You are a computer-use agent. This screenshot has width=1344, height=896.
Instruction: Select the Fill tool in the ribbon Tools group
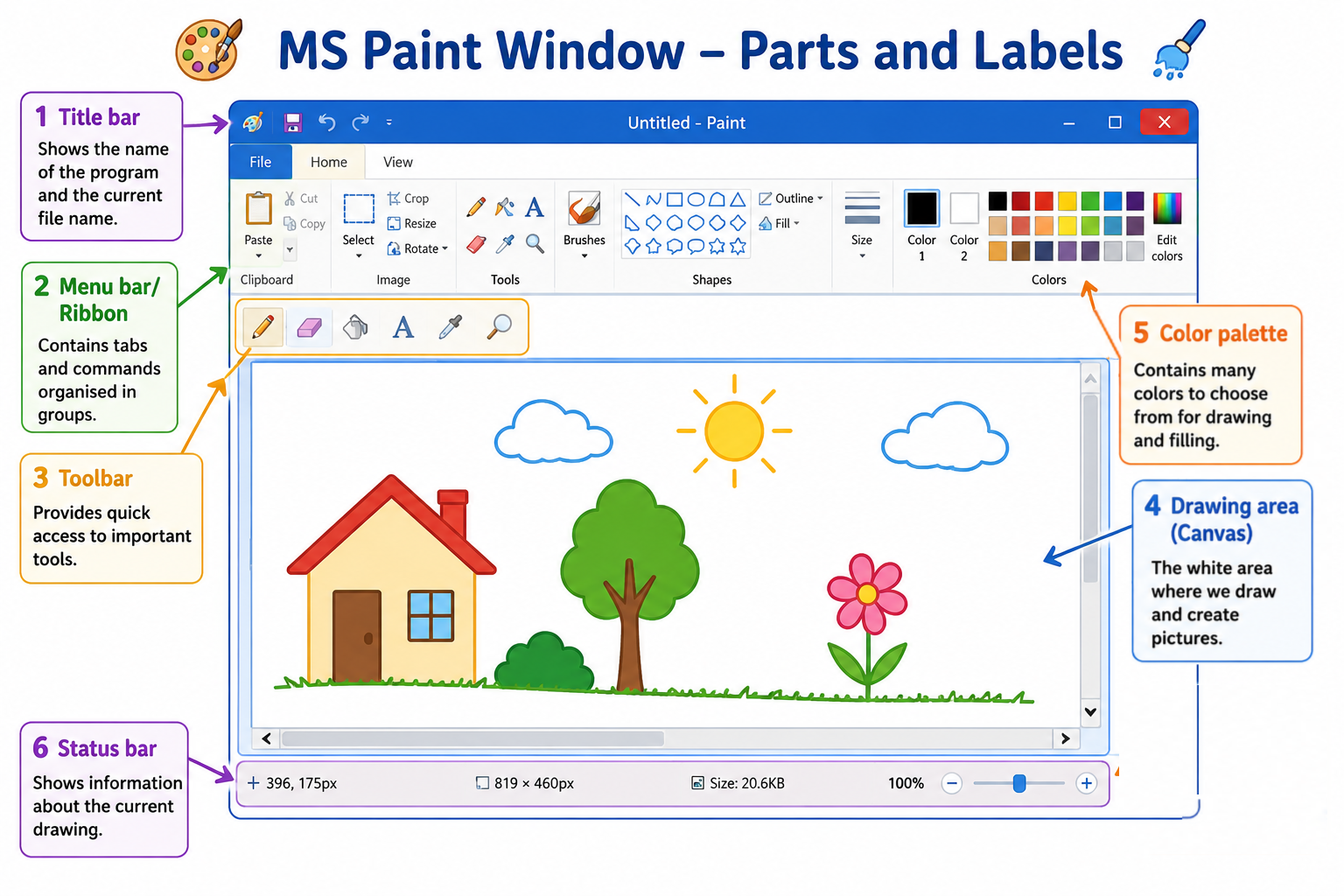[505, 207]
